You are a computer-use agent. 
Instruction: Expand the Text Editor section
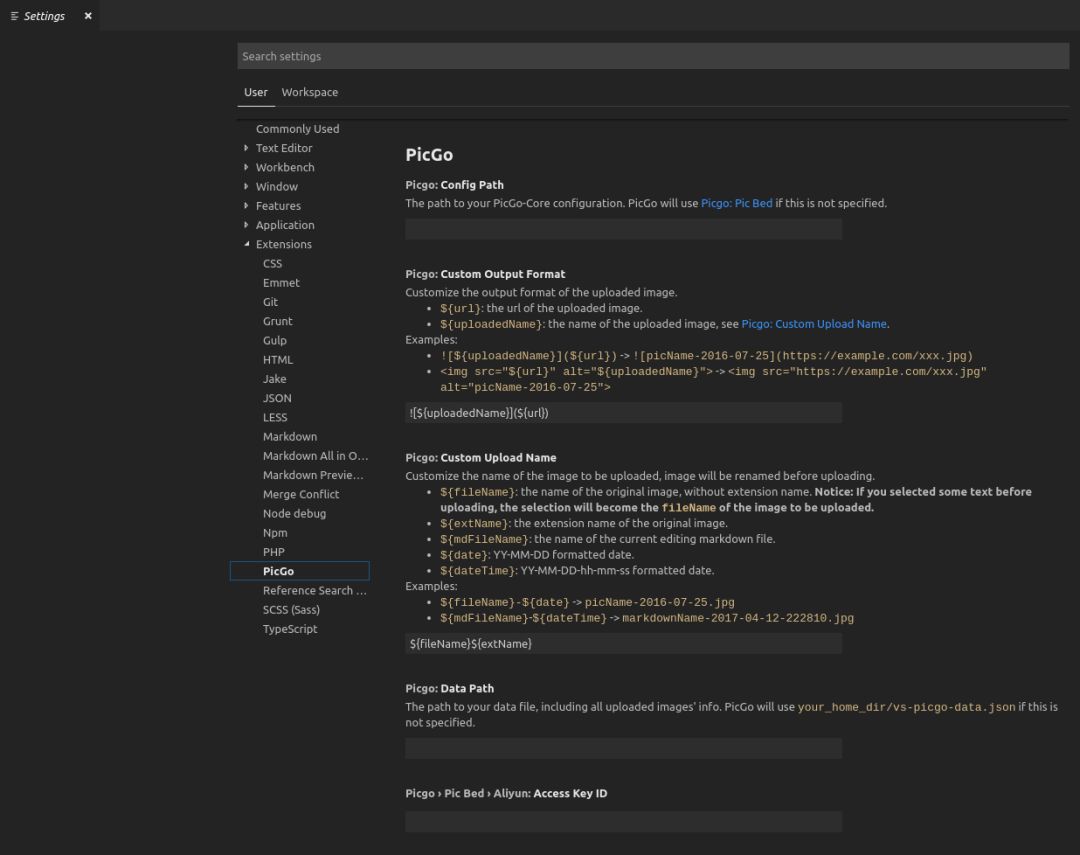[247, 148]
